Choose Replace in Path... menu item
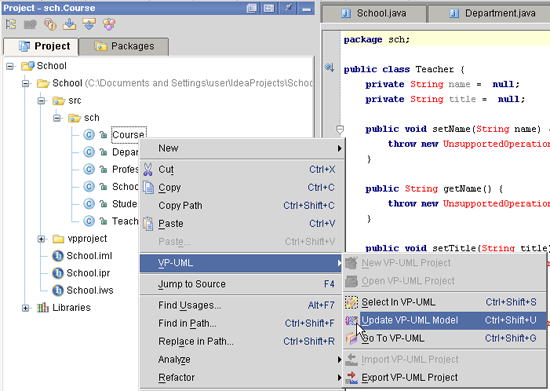Viewport: 550px width, 391px height. (x=241, y=342)
